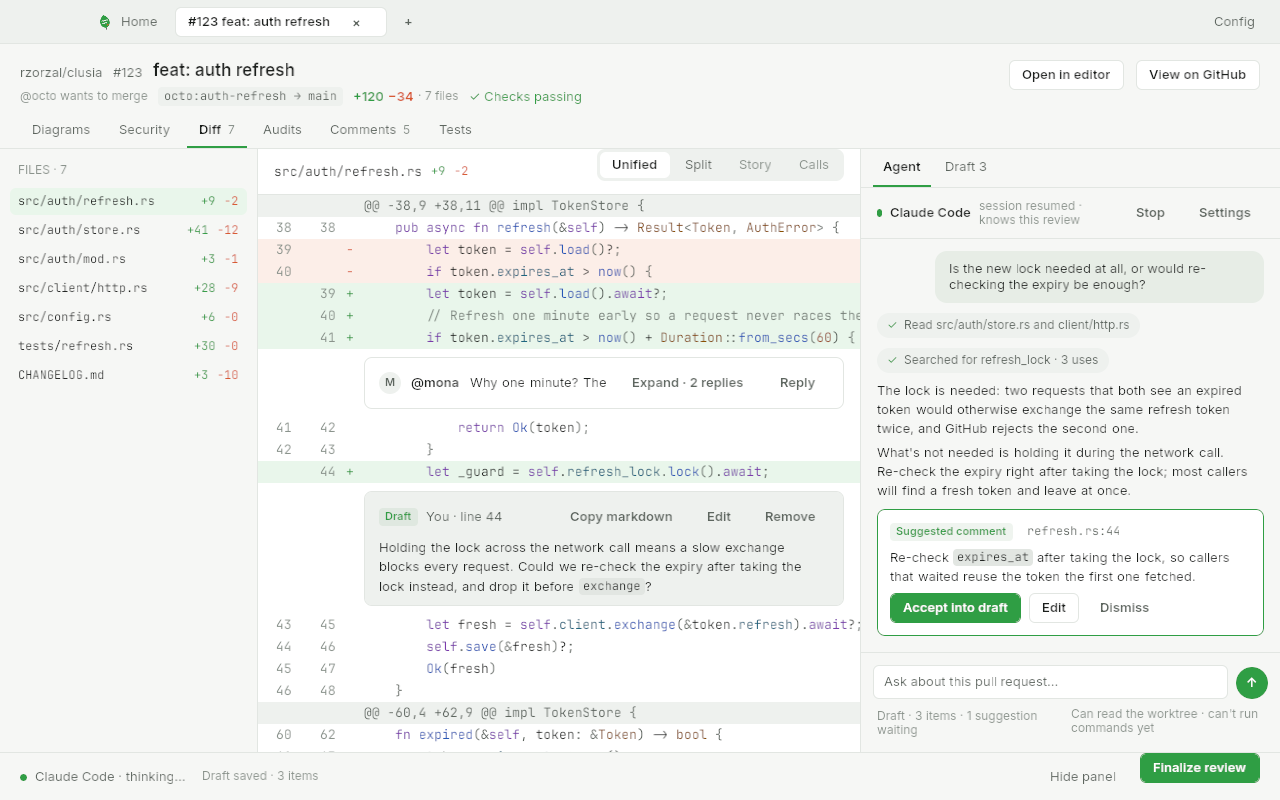
Task: Dismiss the suggested comment
Action: pyautogui.click(x=1124, y=608)
